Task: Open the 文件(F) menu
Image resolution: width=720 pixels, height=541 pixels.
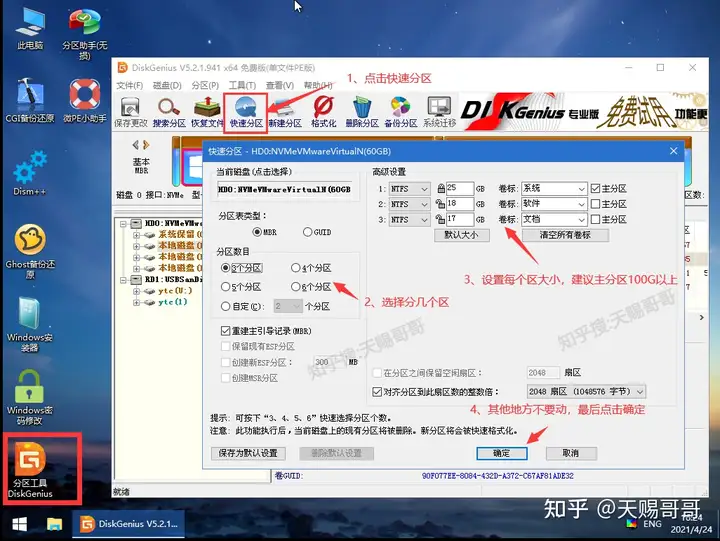Action: [129, 85]
